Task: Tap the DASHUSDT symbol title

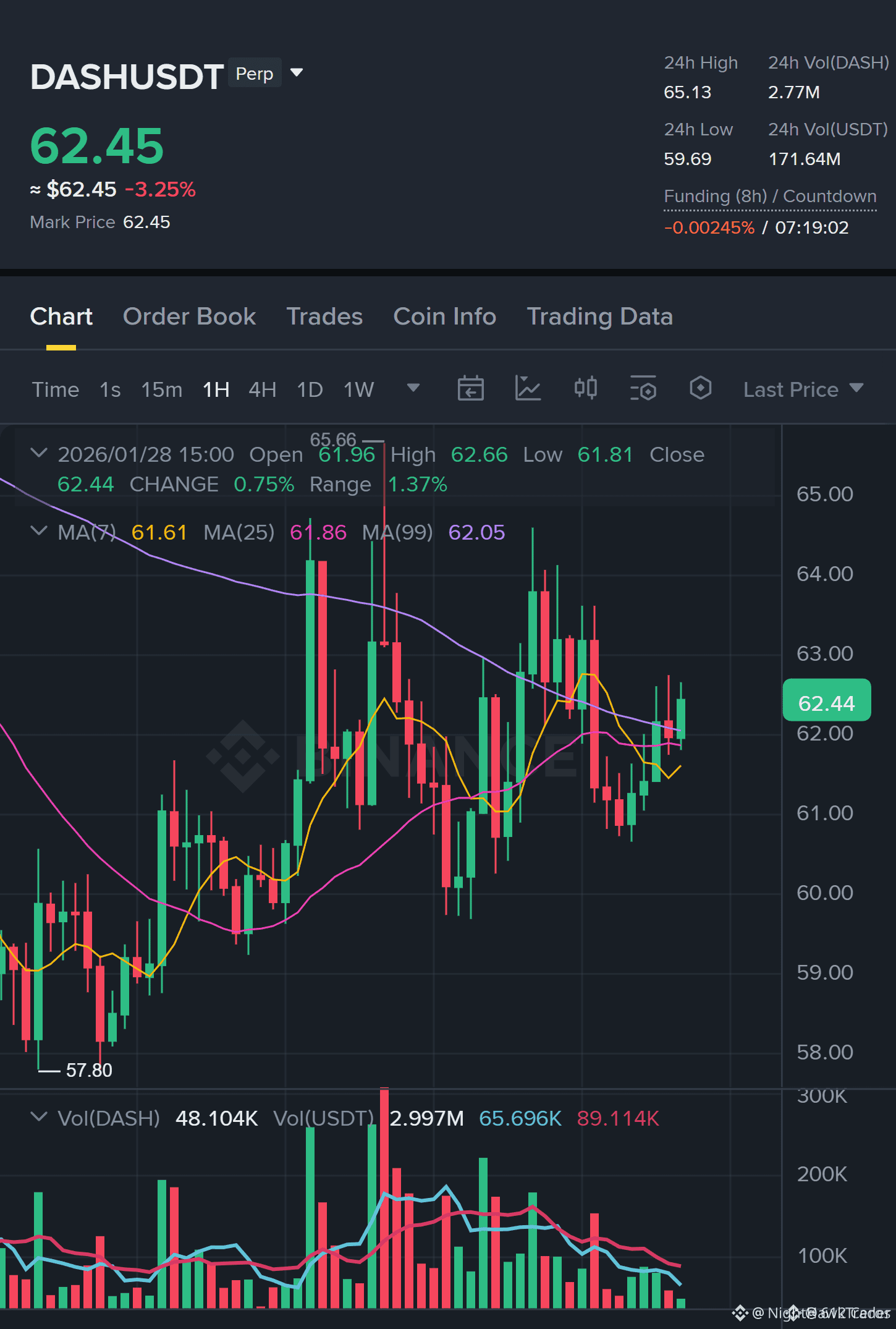Action: (127, 77)
